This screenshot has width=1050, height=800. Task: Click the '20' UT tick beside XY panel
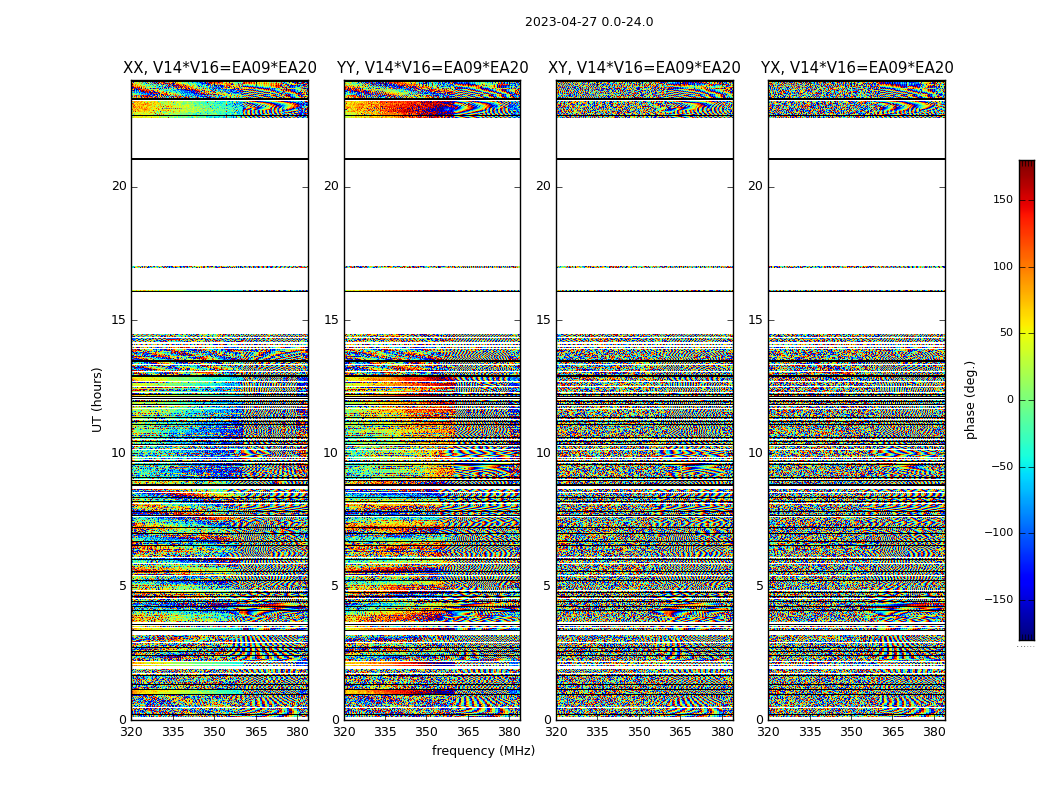point(544,186)
